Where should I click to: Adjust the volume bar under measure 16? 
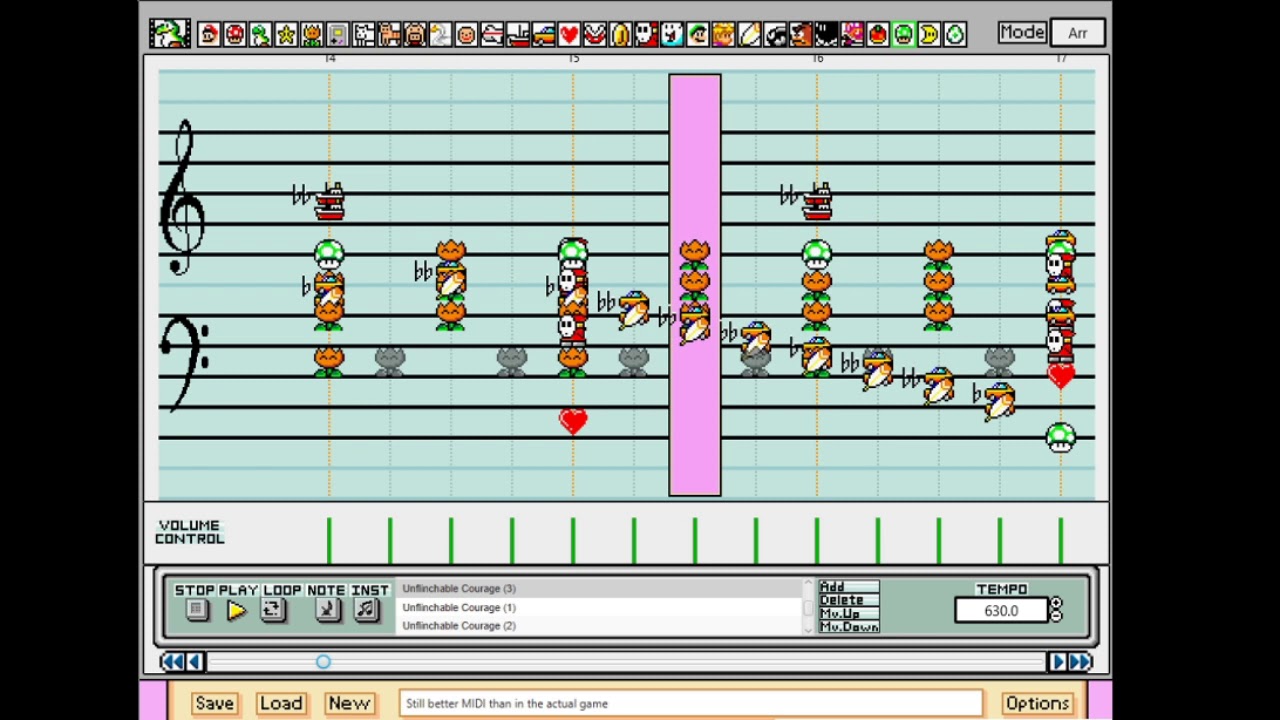tap(817, 540)
